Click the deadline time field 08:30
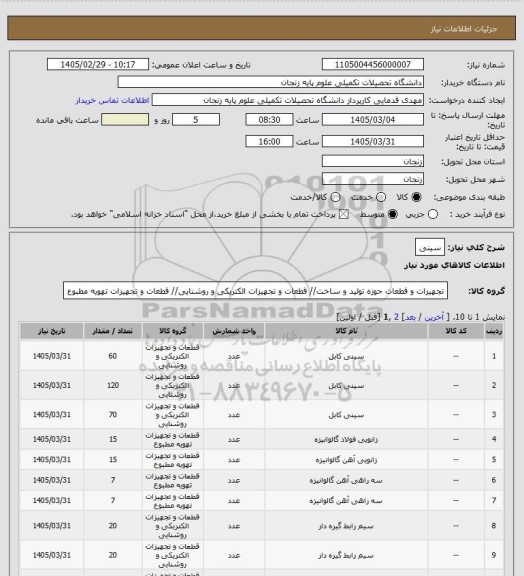This screenshot has width=524, height=576. [269, 120]
